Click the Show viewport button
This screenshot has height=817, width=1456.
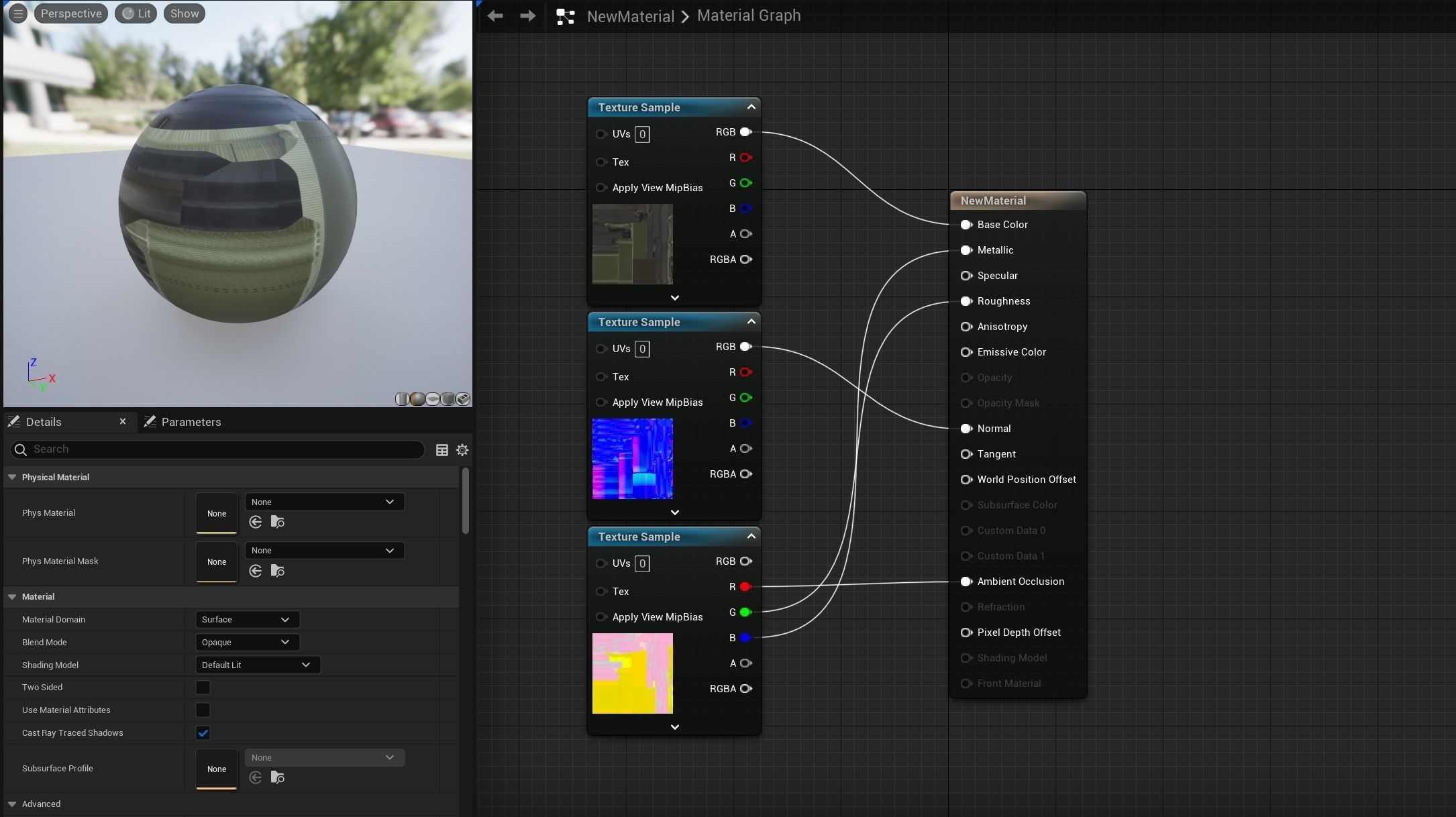pyautogui.click(x=184, y=13)
